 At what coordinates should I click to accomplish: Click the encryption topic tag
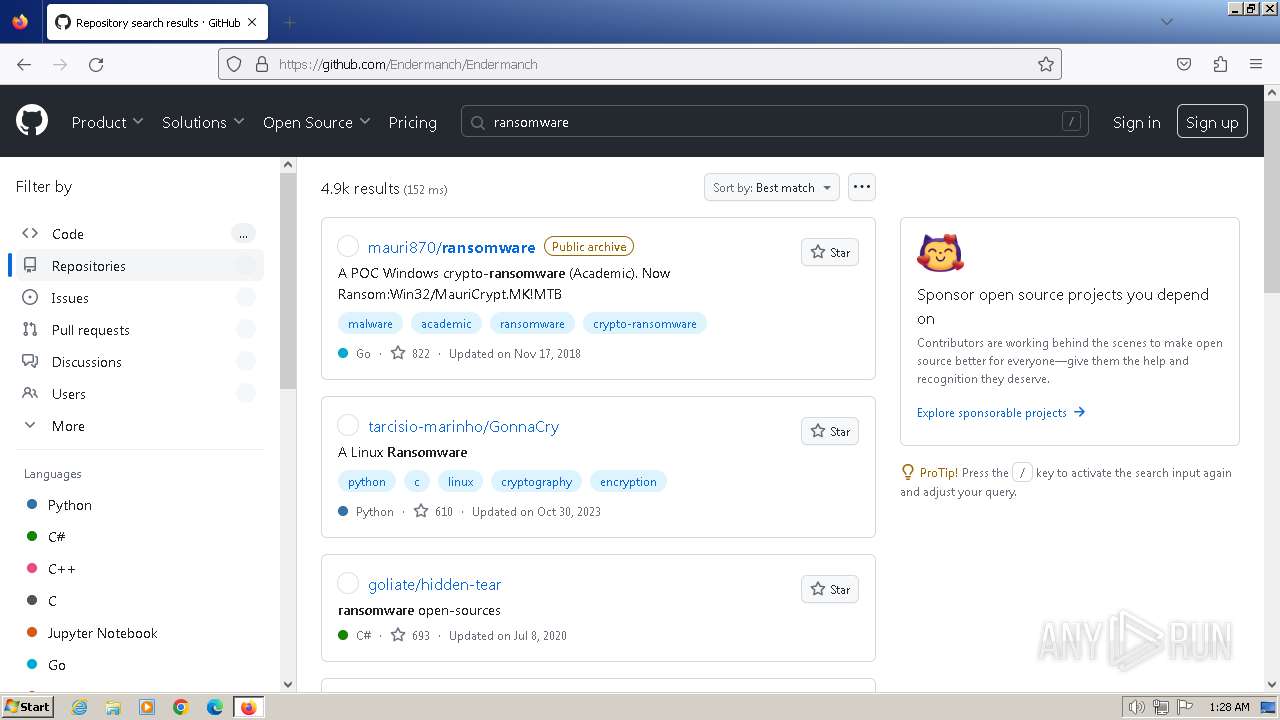click(628, 481)
